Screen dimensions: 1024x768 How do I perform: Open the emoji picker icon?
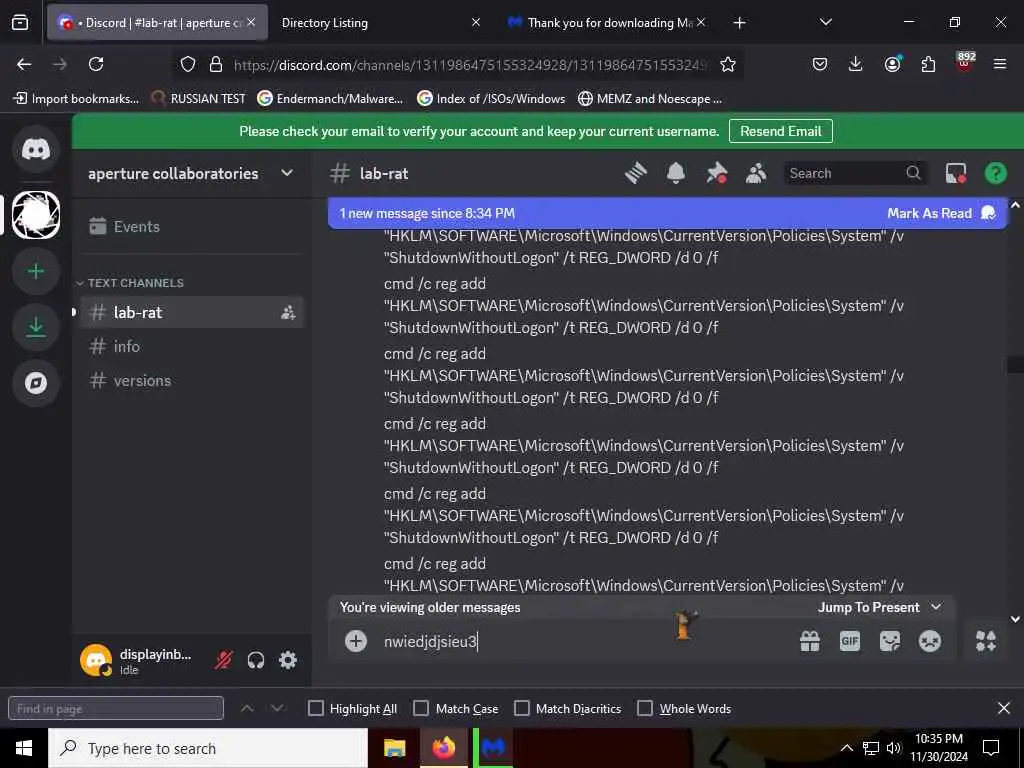[930, 641]
